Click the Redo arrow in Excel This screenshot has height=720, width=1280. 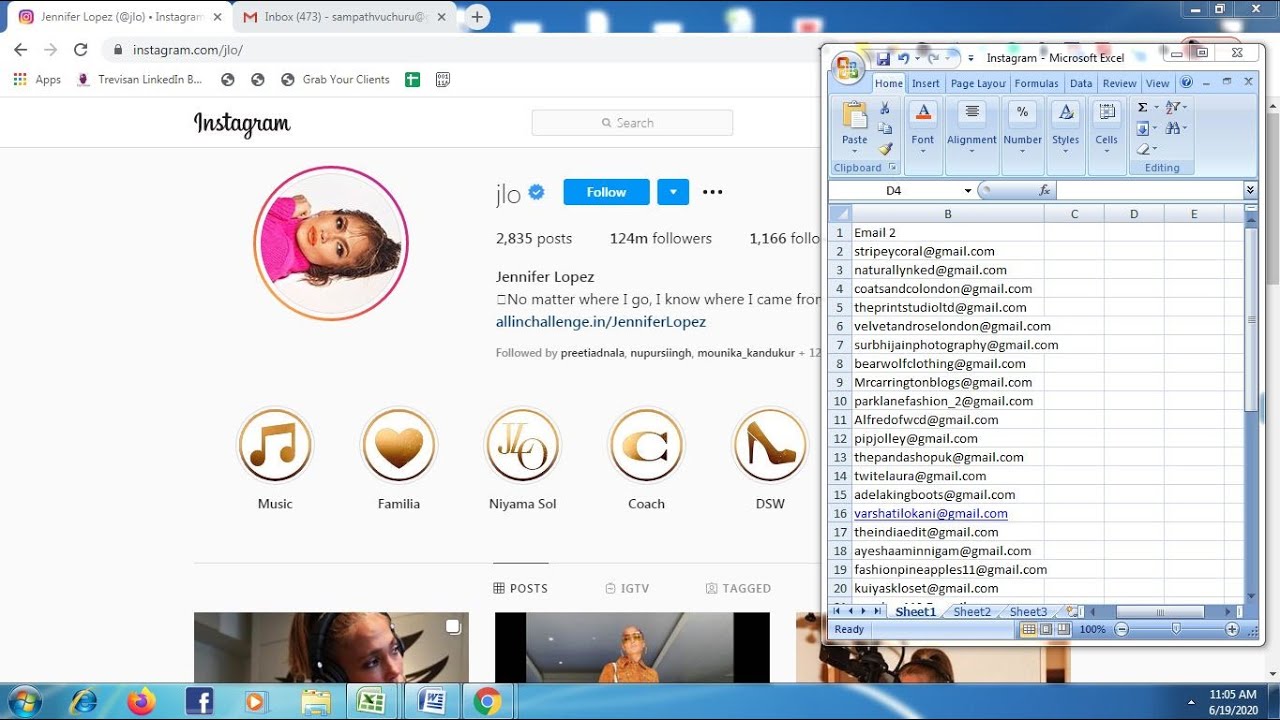(x=933, y=59)
